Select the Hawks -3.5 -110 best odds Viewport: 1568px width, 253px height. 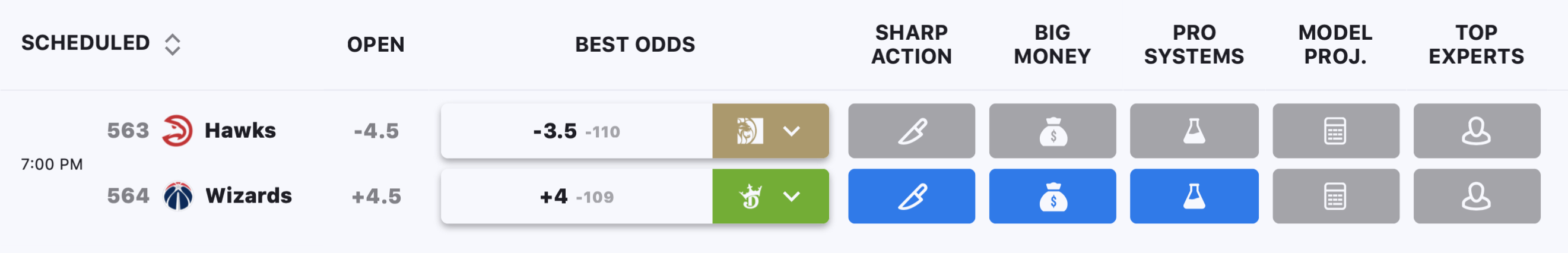(576, 131)
